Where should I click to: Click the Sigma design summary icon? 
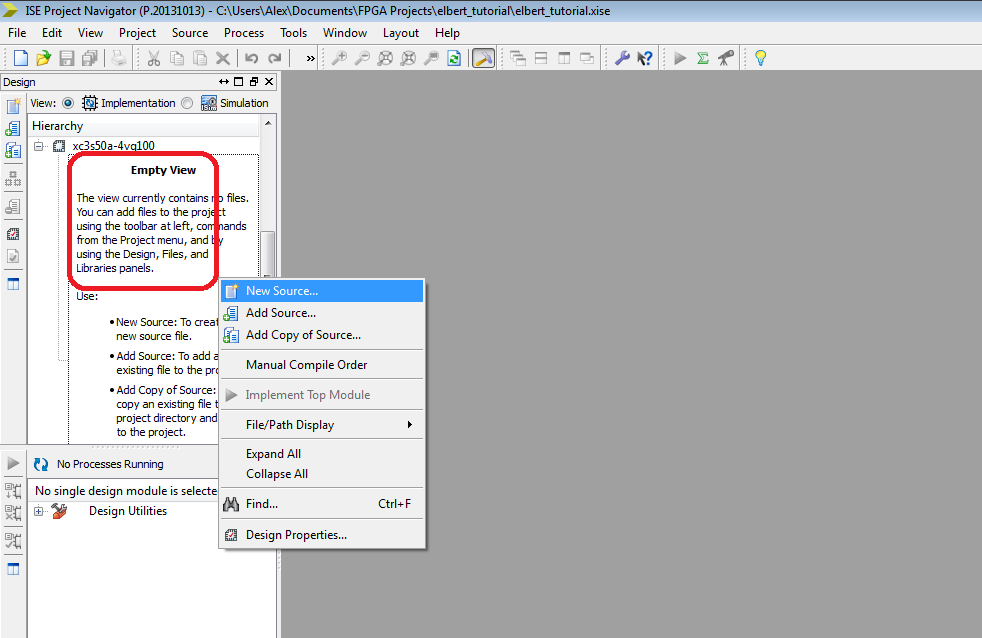coord(703,58)
